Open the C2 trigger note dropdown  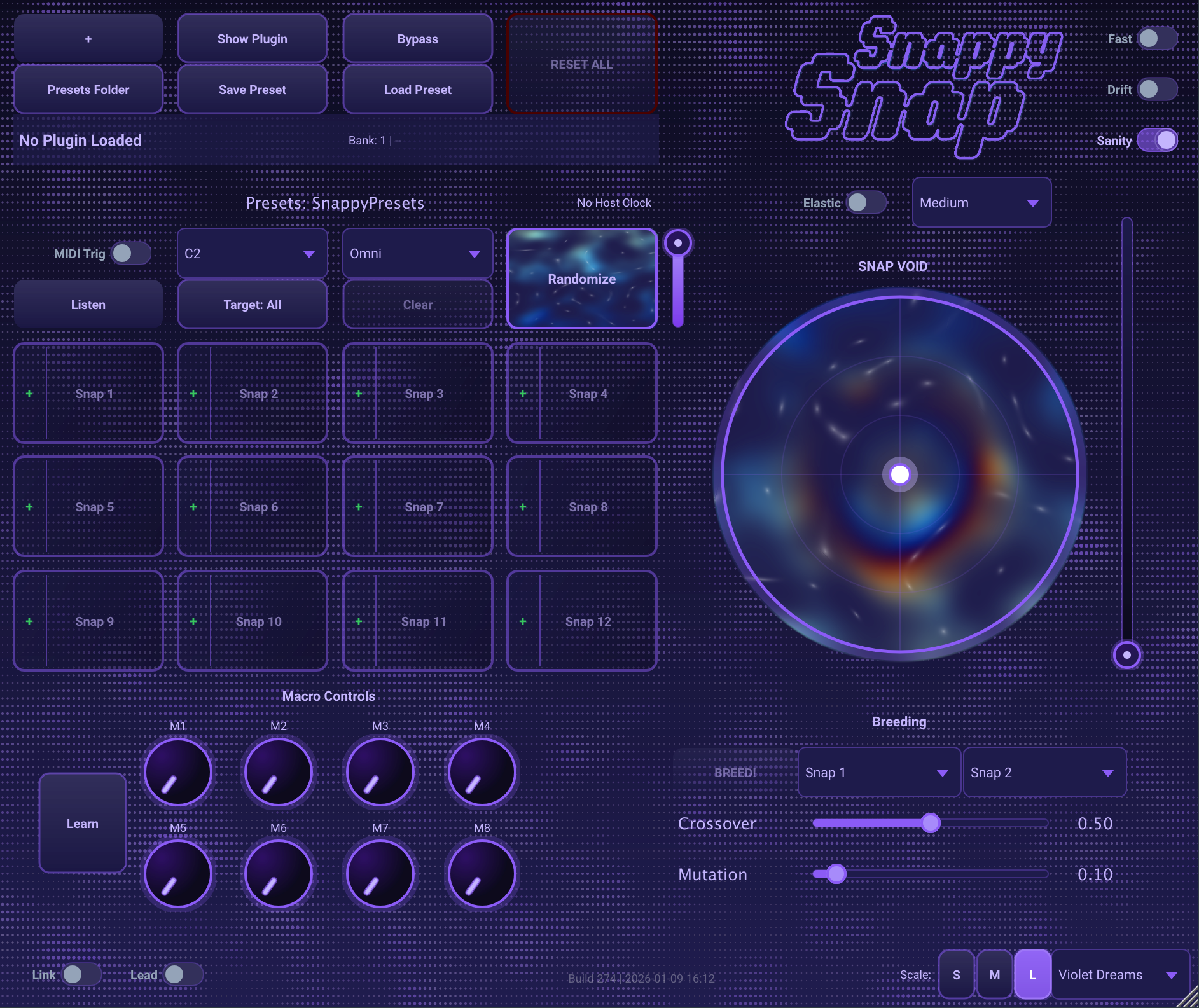tap(252, 253)
